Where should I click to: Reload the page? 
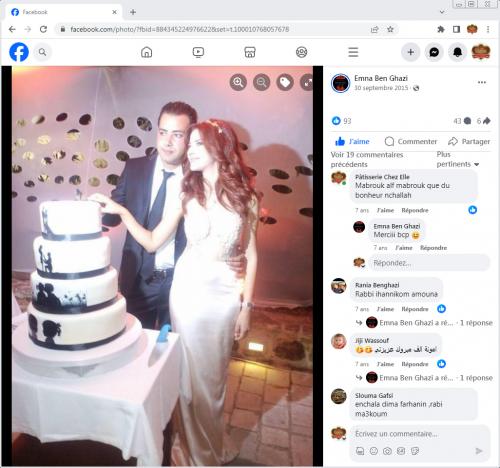click(43, 29)
